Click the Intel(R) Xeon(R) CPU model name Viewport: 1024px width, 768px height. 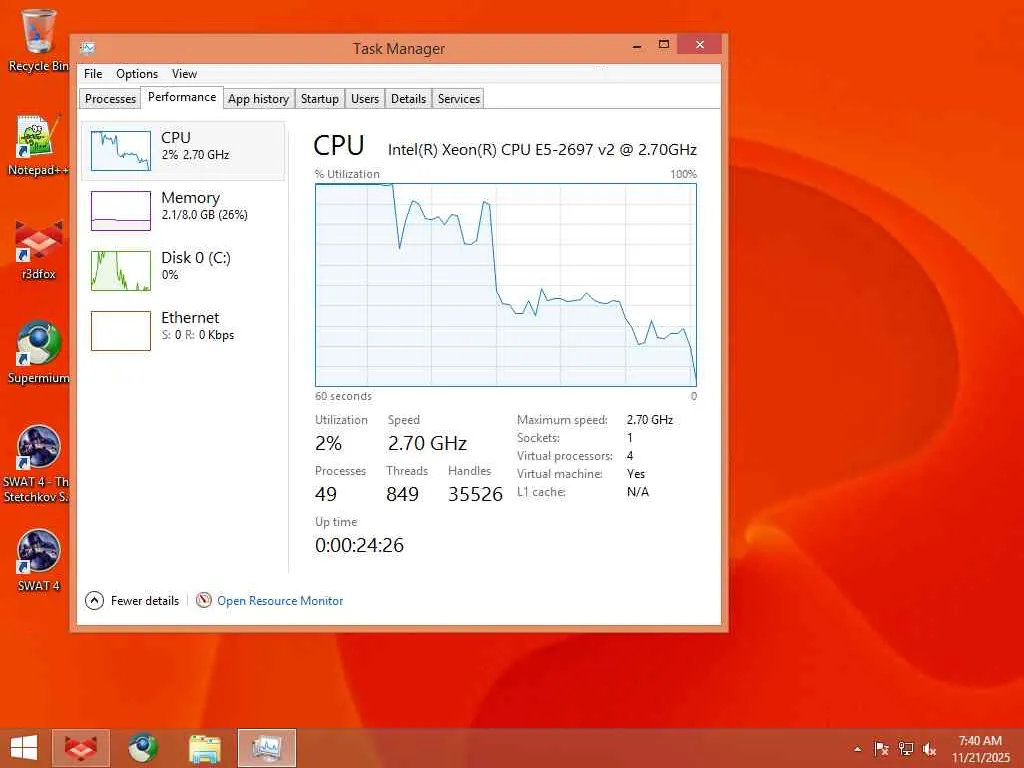click(x=542, y=150)
